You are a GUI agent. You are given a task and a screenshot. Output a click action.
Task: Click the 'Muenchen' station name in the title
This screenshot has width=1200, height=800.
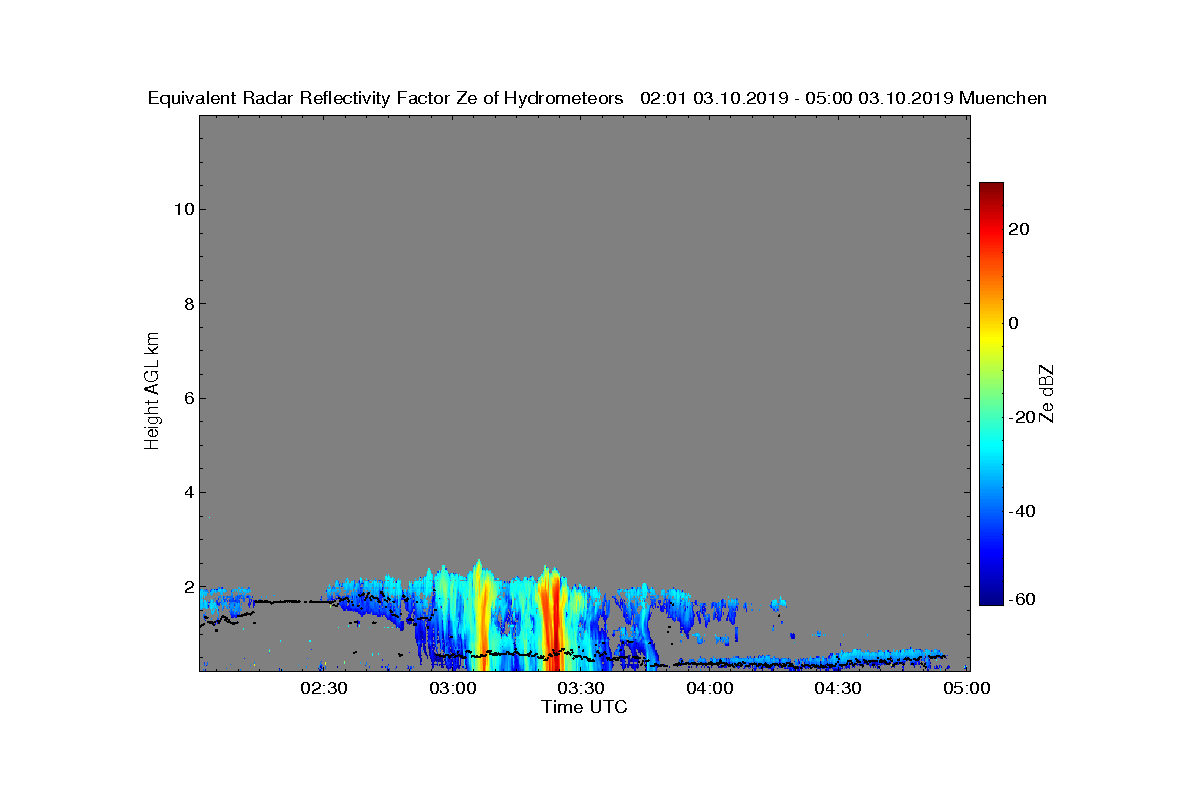(x=1003, y=98)
